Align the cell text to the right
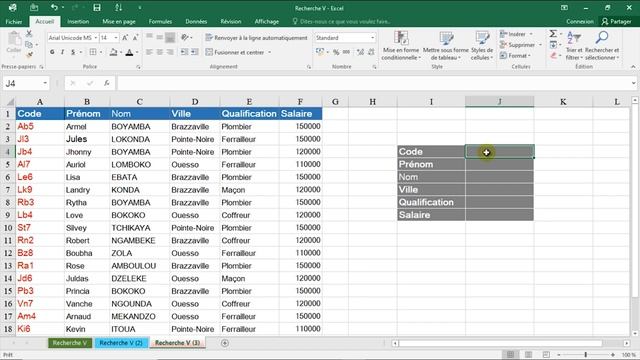Screen dimensions: 640x360 [x=170, y=52]
